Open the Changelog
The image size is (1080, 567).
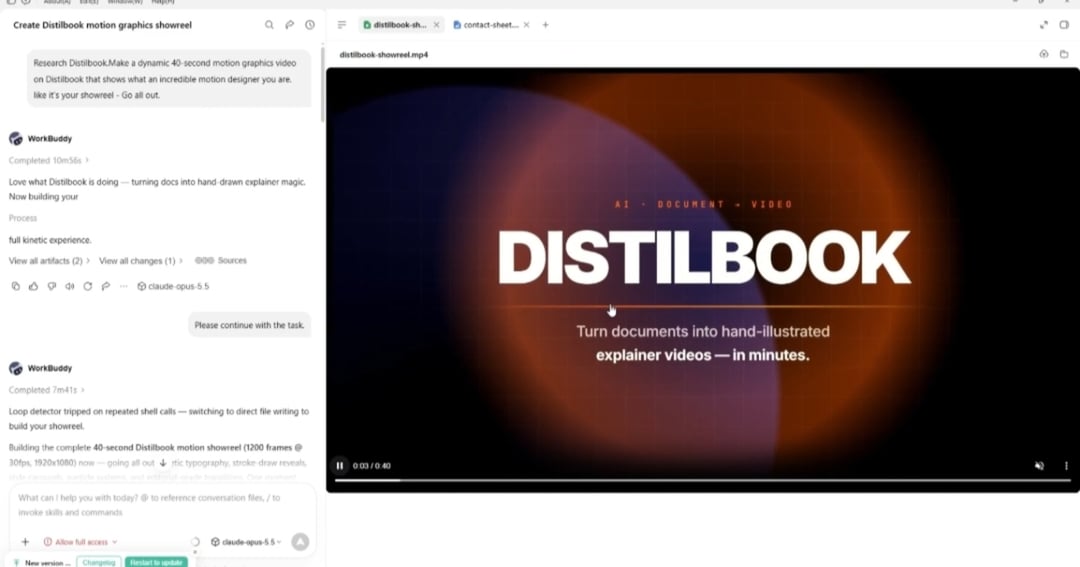click(98, 562)
